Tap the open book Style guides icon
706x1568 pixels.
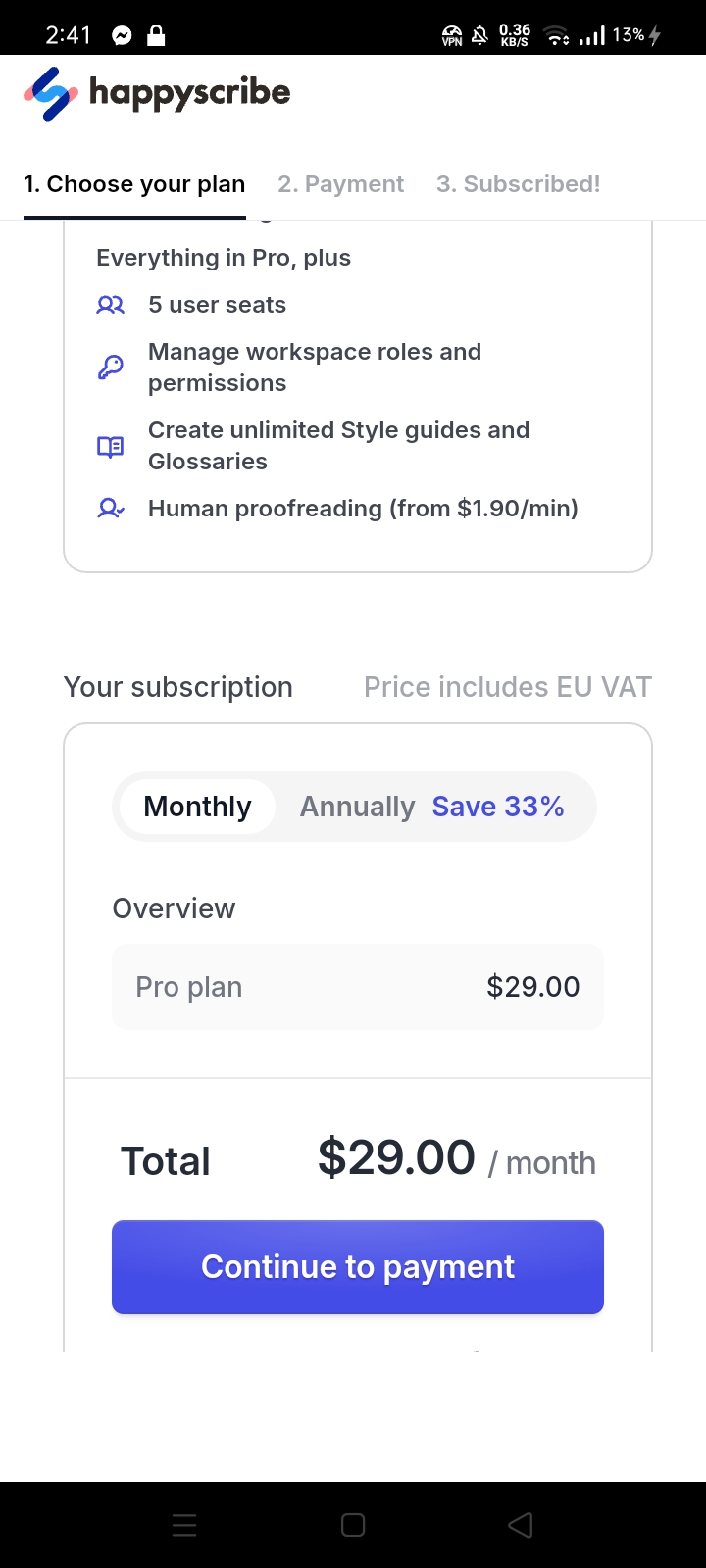(110, 446)
